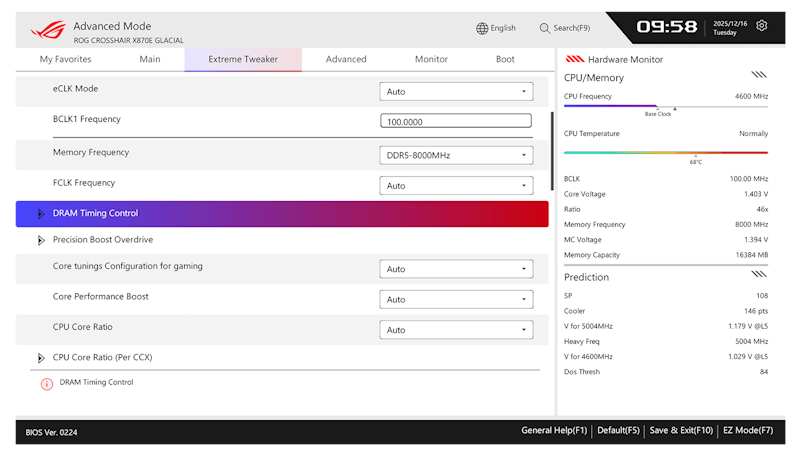
Task: Click the BCLK1 Frequency input field
Action: pos(456,121)
